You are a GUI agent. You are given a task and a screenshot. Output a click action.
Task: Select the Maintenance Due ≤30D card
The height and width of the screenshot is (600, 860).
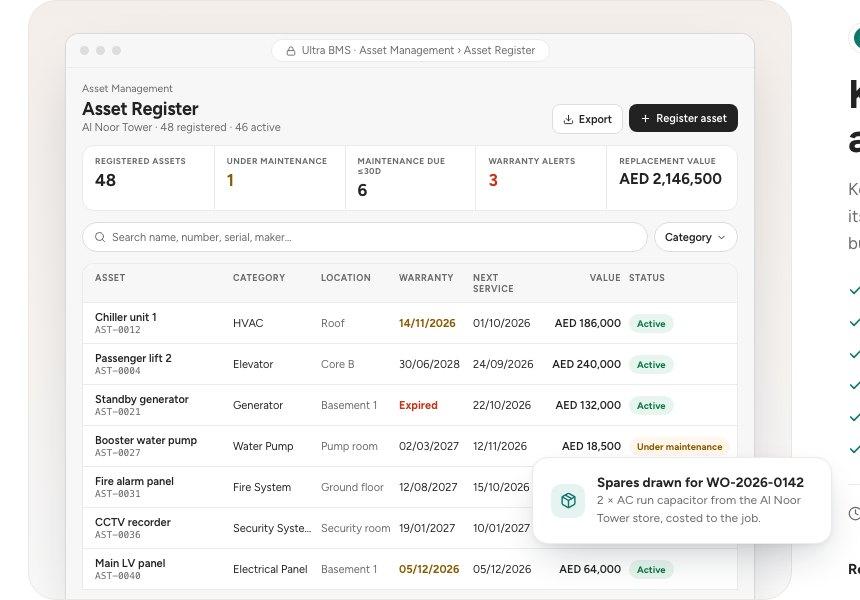click(x=410, y=178)
